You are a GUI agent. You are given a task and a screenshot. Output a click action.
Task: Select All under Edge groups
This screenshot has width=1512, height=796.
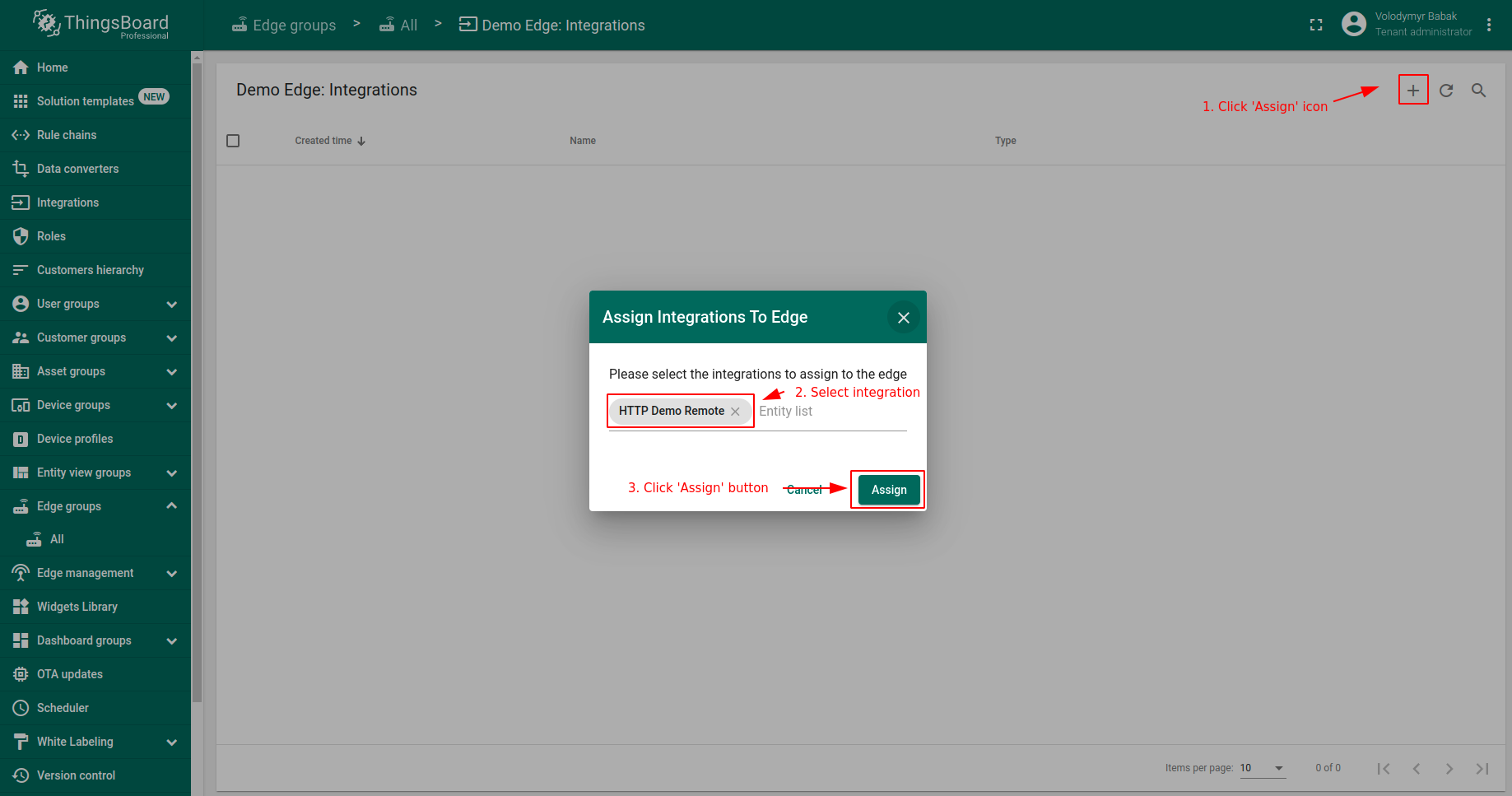click(95, 539)
